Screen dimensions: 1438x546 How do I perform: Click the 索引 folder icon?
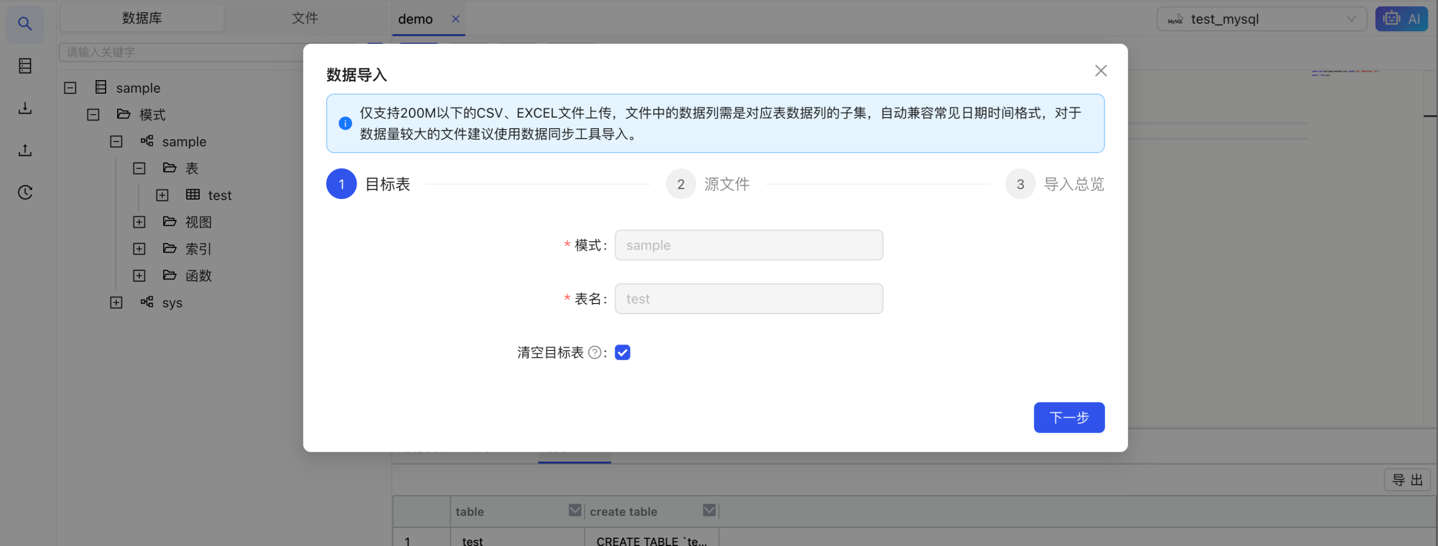170,249
